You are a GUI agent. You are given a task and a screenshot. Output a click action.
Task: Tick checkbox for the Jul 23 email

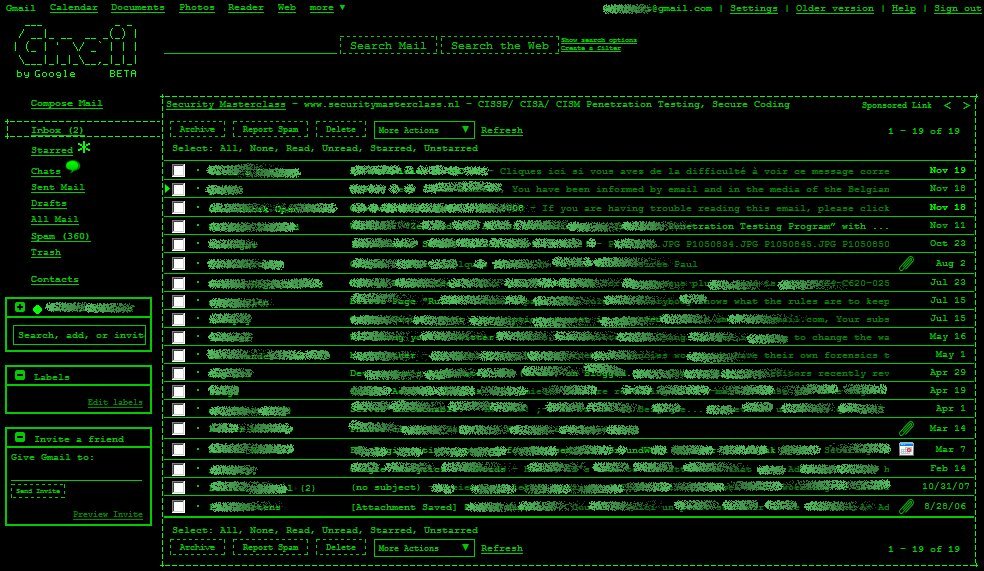coord(179,283)
